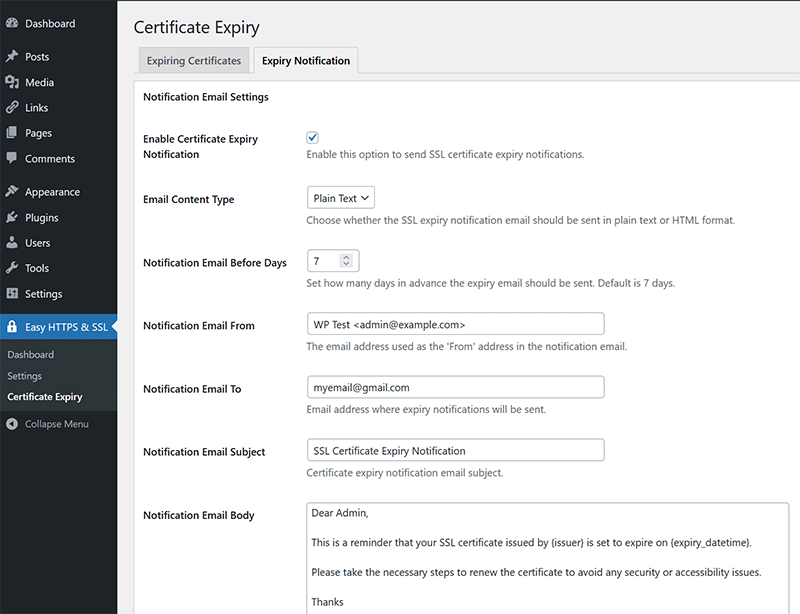Click the Collapse Menu arrow icon
Screen dimensions: 800x614
pos(12,424)
